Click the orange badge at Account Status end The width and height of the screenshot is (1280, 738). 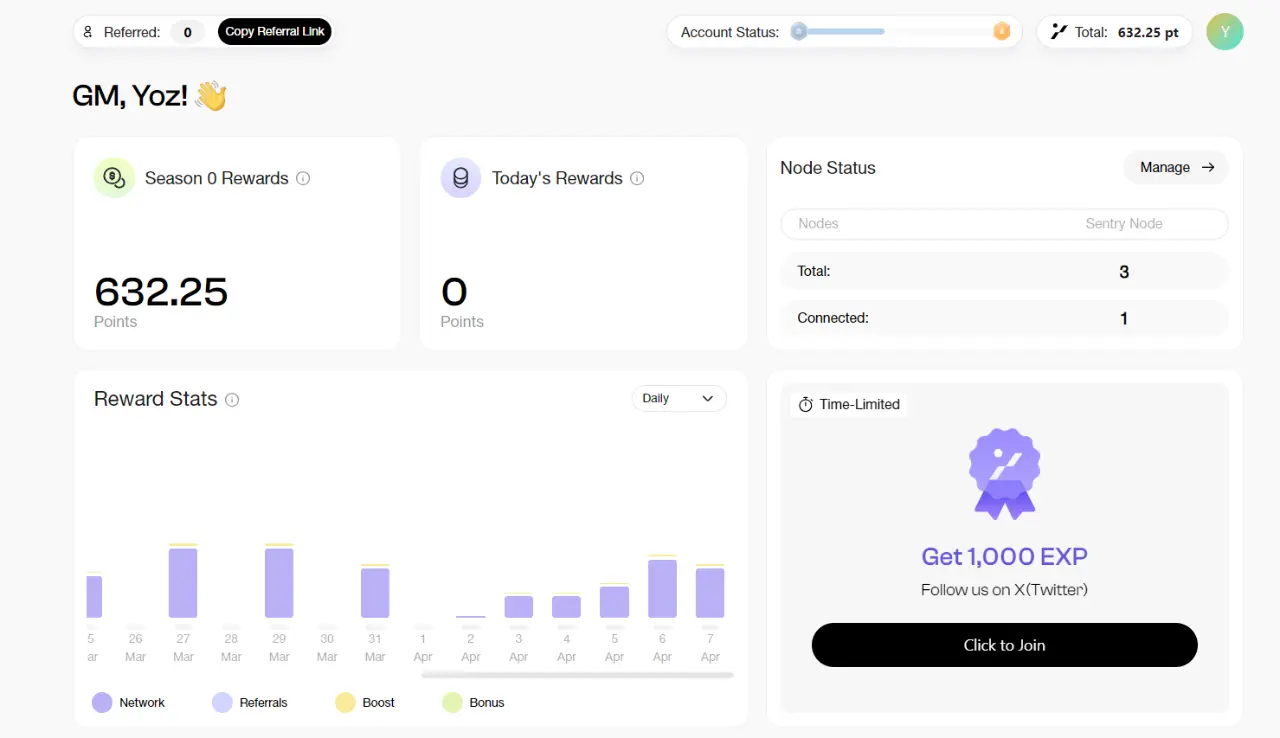(x=1001, y=31)
